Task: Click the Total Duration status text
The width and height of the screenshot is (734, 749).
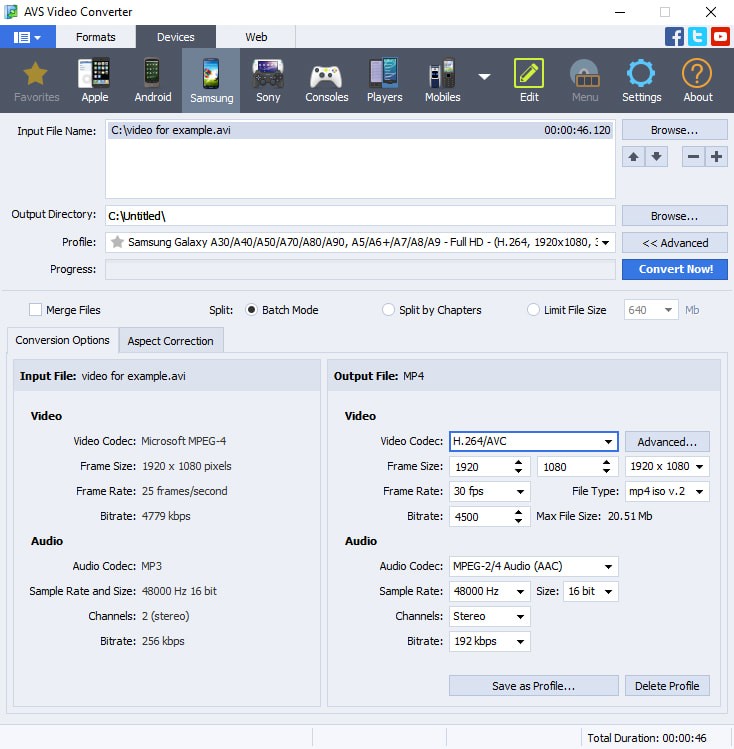Action: [647, 738]
